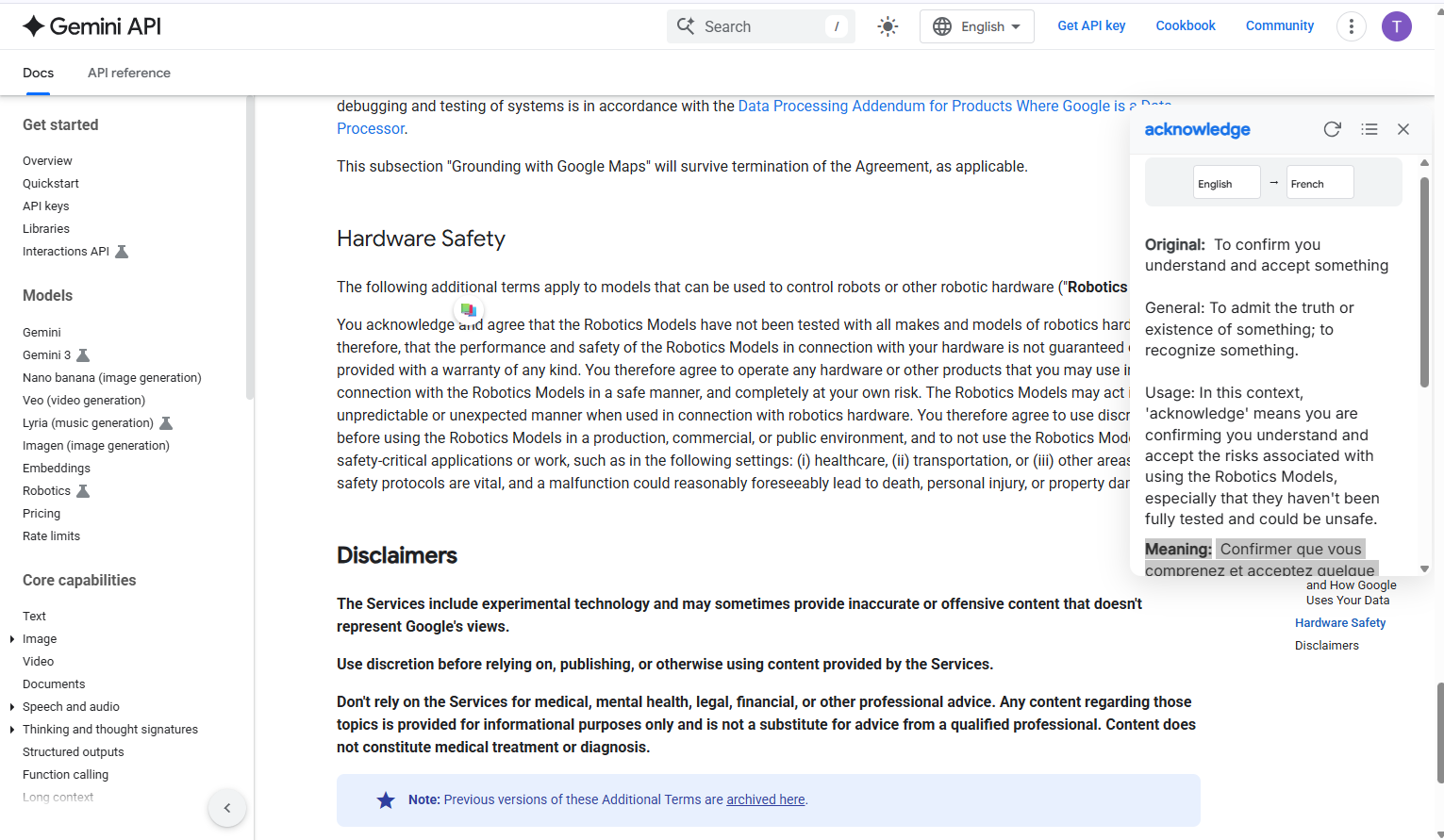
Task: Refresh the acknowledge translation popup
Action: (x=1332, y=129)
